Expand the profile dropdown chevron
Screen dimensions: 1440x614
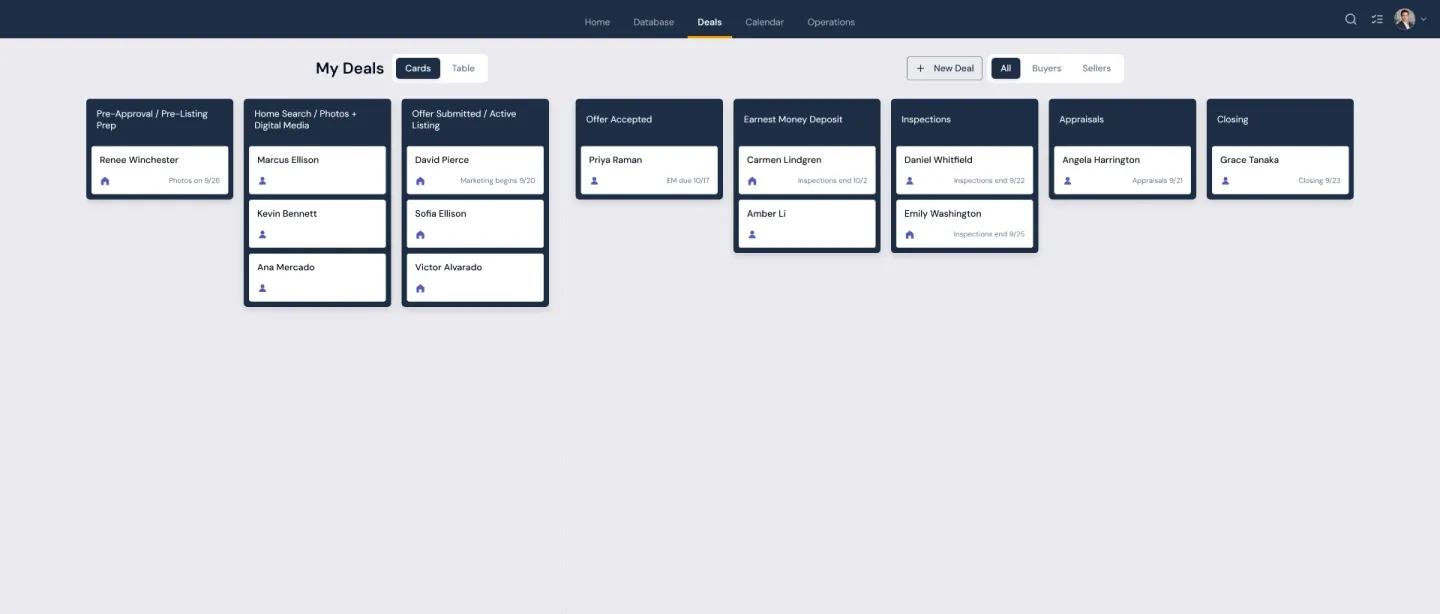point(1424,19)
